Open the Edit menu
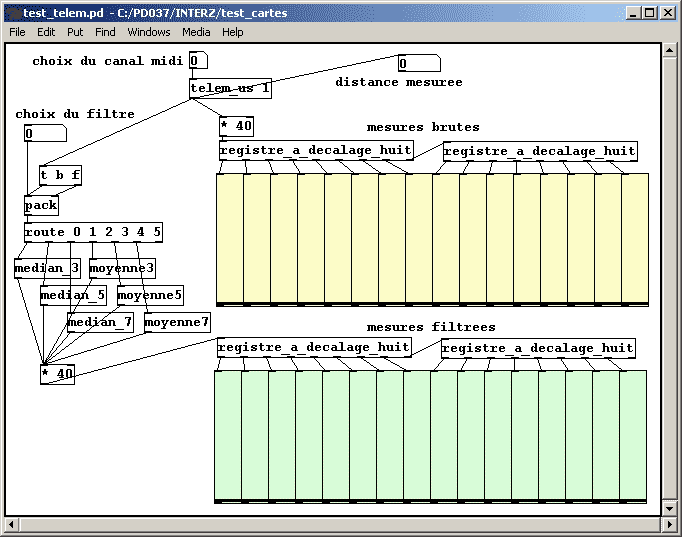The image size is (682, 537). 46,32
